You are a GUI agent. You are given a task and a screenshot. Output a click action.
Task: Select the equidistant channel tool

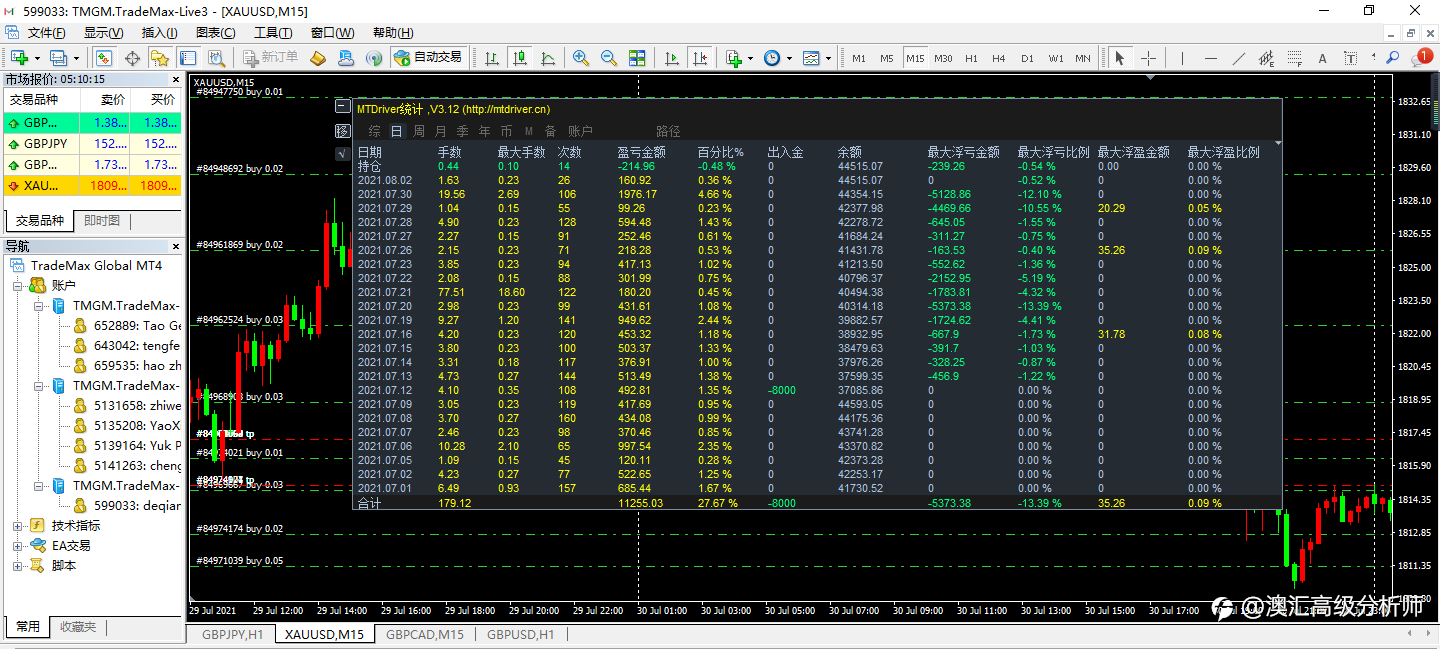click(1266, 58)
